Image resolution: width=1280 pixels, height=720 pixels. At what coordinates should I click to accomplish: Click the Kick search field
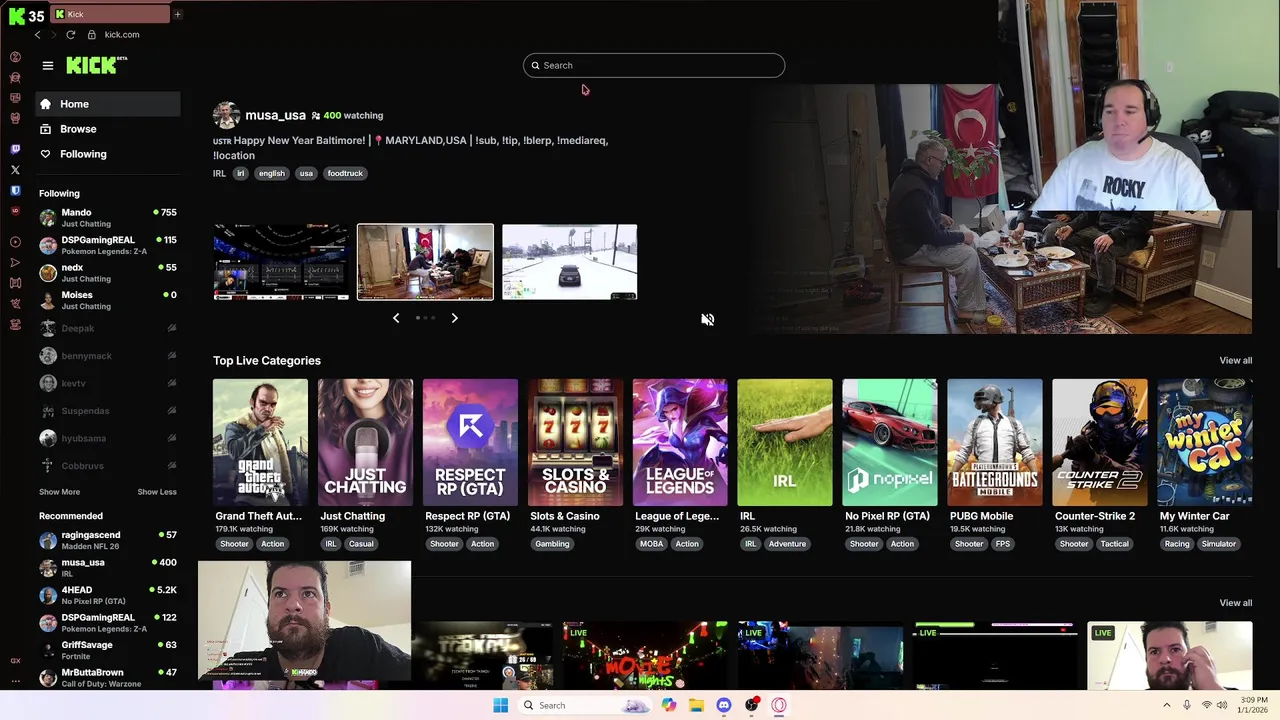pyautogui.click(x=654, y=65)
